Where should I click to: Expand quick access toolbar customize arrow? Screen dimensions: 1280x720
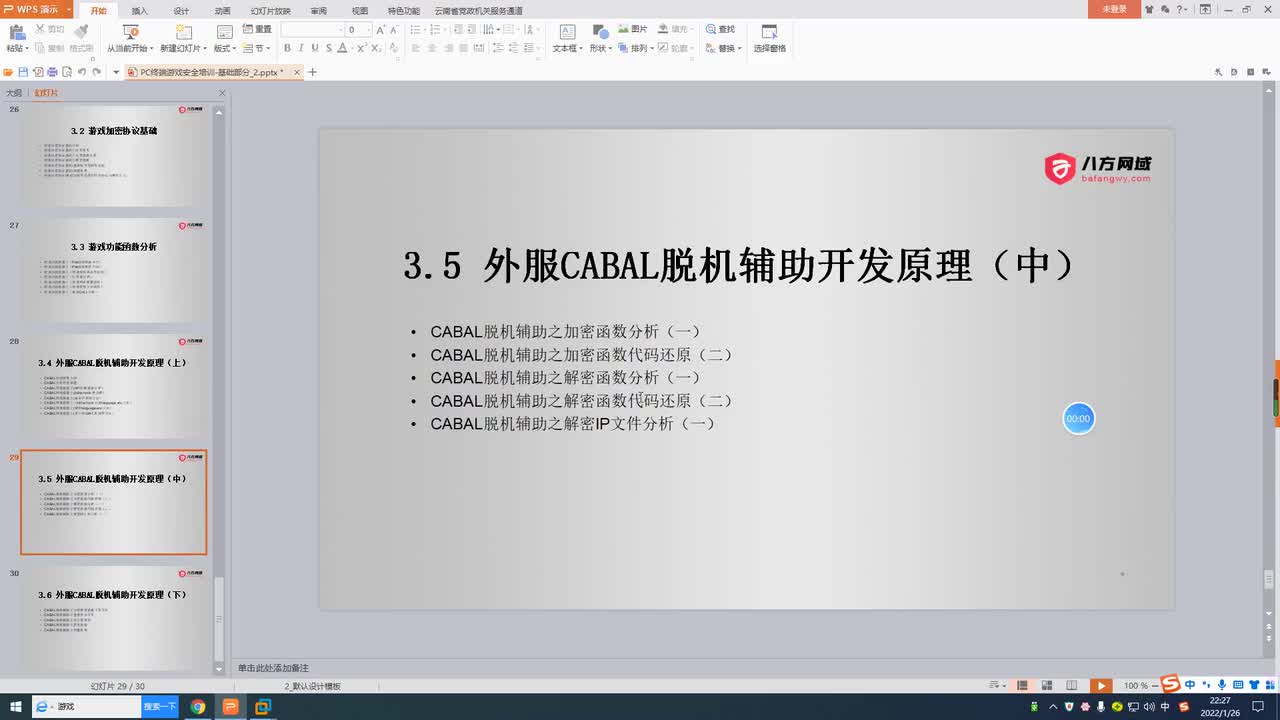tap(116, 72)
